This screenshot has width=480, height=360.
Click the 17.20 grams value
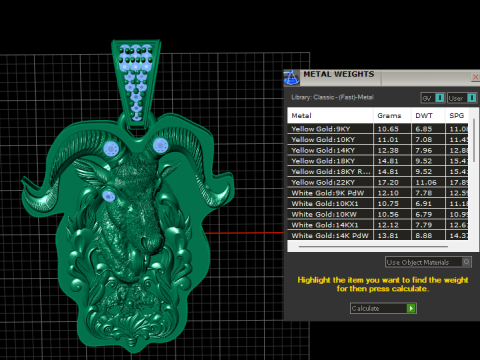388,182
